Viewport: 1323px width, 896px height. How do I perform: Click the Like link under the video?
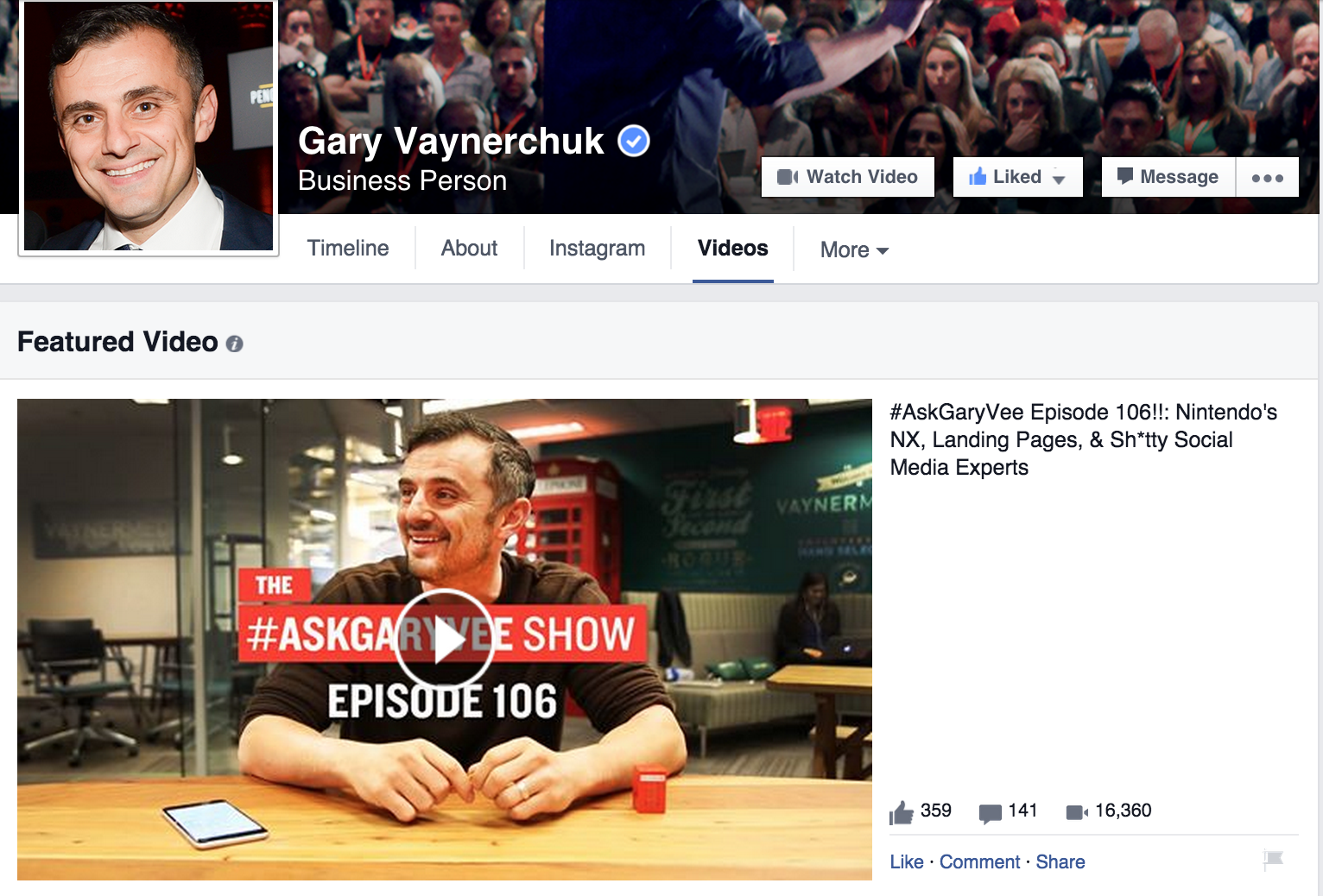pos(907,861)
